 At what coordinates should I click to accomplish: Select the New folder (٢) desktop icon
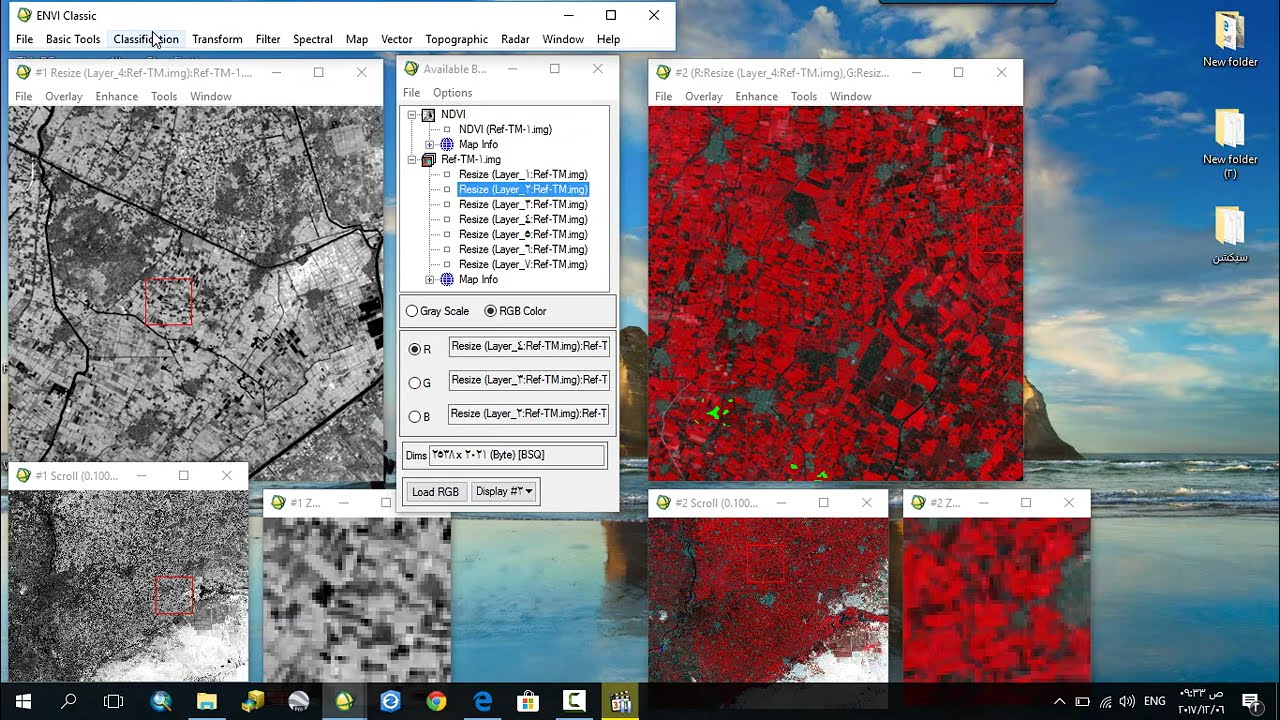click(1230, 144)
